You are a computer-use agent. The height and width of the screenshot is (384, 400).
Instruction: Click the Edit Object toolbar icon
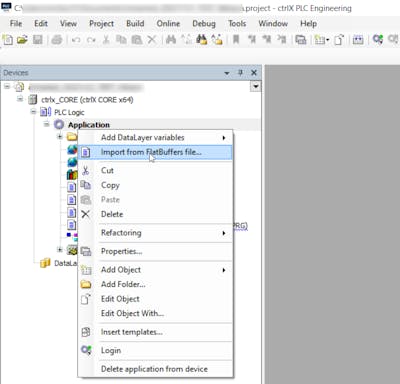tap(339, 40)
